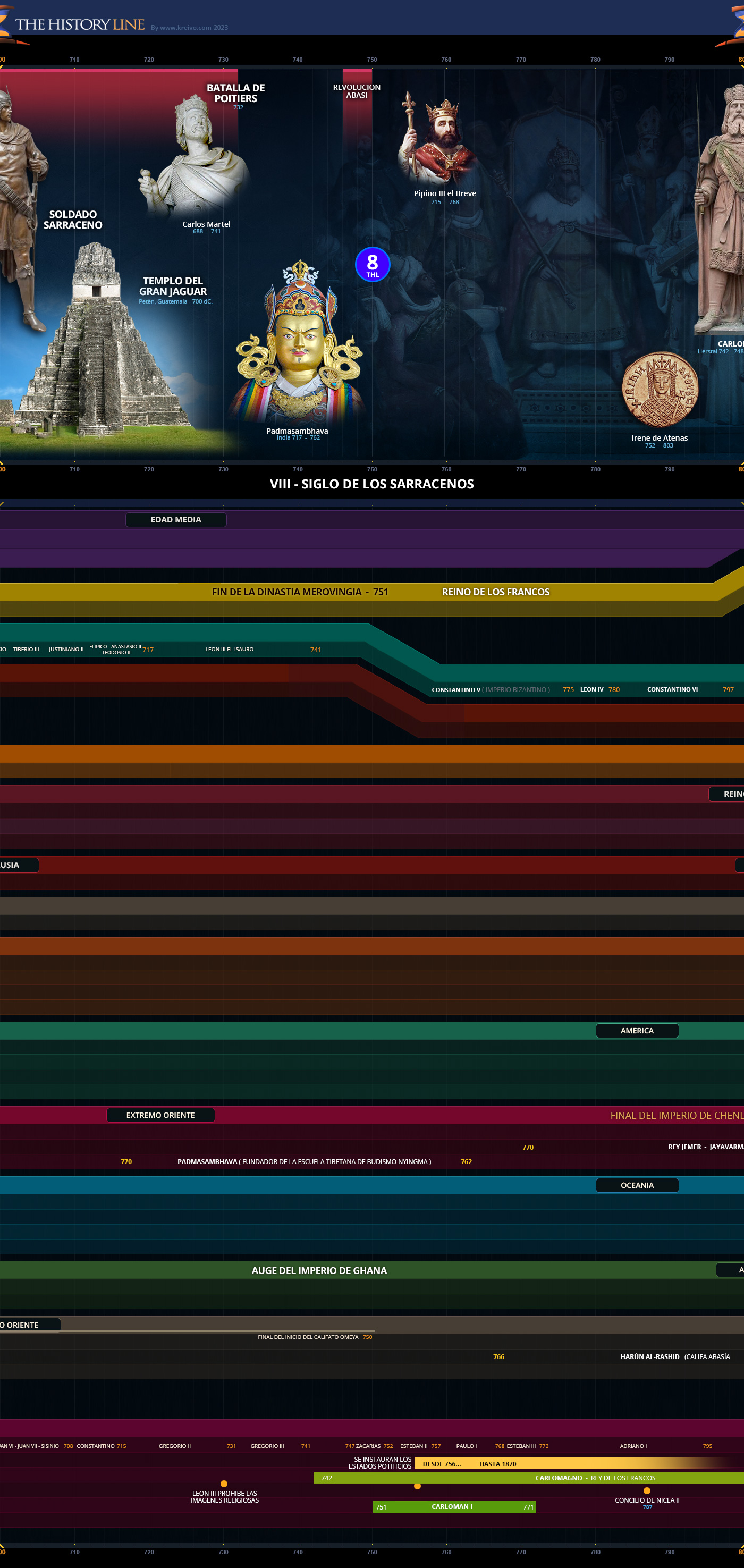Click orange dot above Leon III prohibe imagenes
Image resolution: width=744 pixels, height=1568 pixels.
point(224,1484)
